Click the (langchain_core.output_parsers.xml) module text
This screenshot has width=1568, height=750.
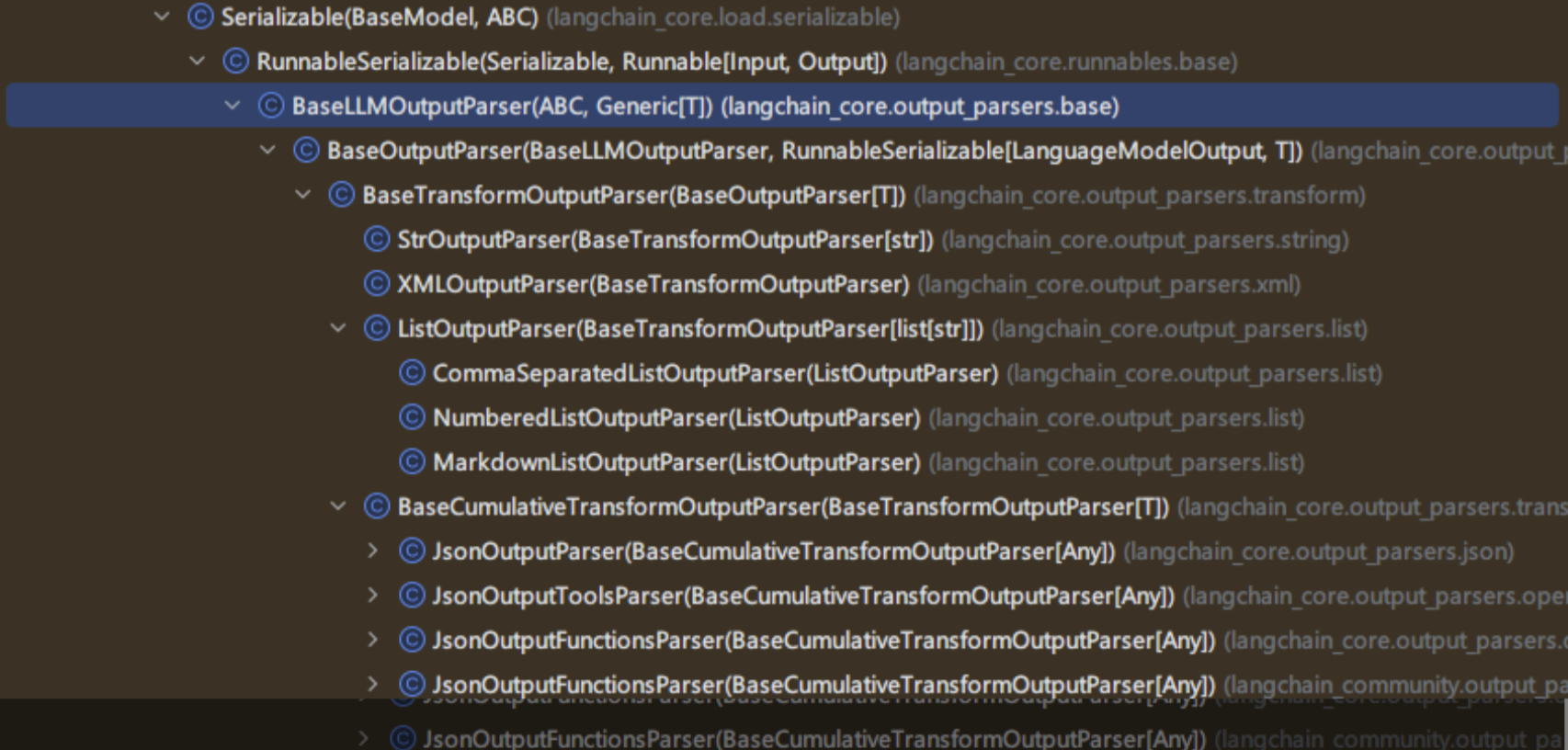click(1109, 284)
